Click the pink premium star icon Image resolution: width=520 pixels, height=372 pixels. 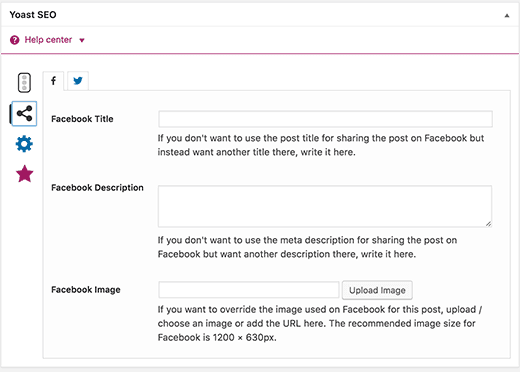(x=25, y=174)
